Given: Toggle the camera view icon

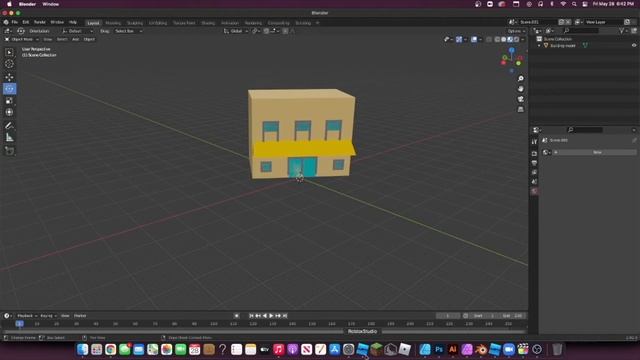Looking at the screenshot, I should [520, 99].
